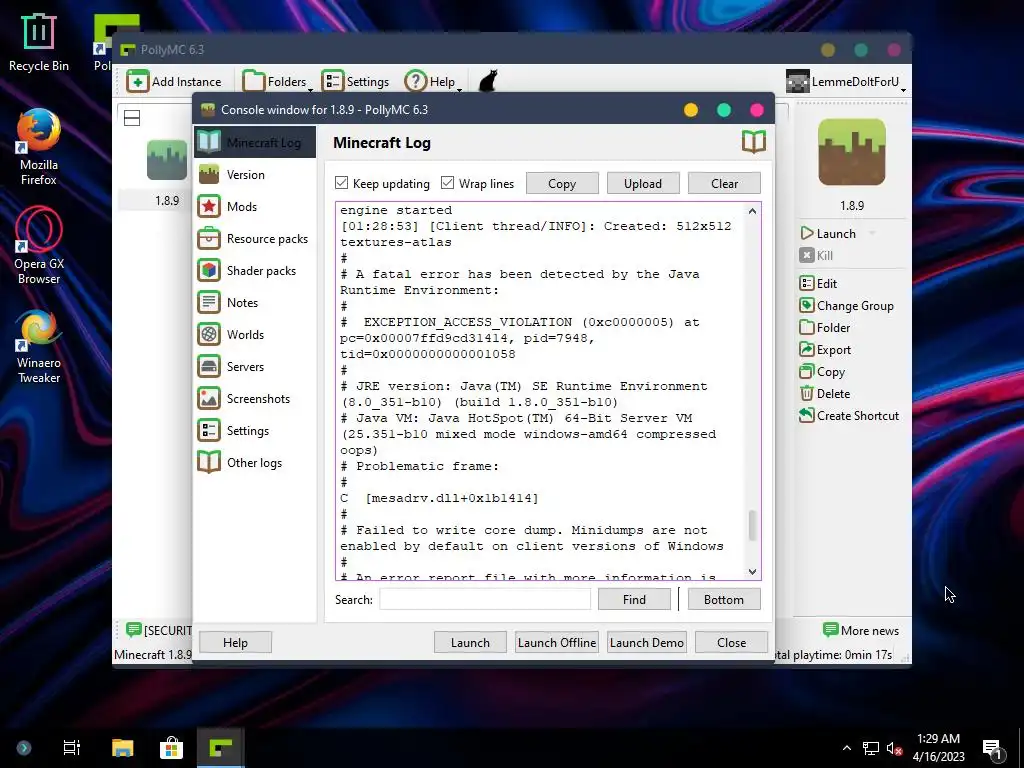1024x768 pixels.
Task: Click into the Search text field
Action: (x=485, y=600)
